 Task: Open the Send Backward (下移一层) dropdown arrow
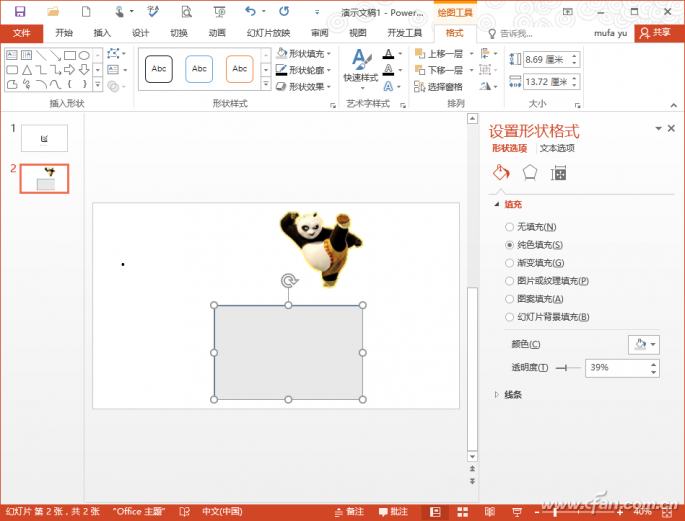(471, 70)
